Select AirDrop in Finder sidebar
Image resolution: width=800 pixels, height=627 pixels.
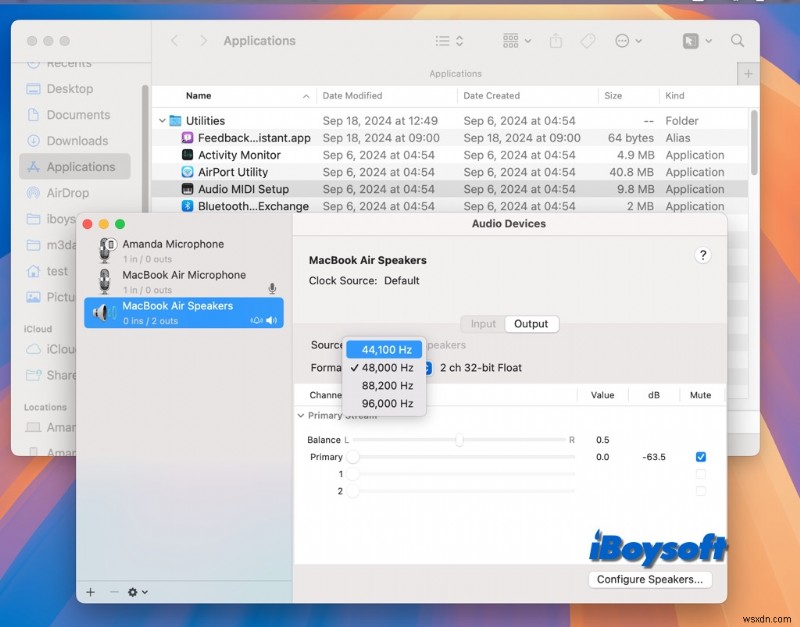(74, 193)
